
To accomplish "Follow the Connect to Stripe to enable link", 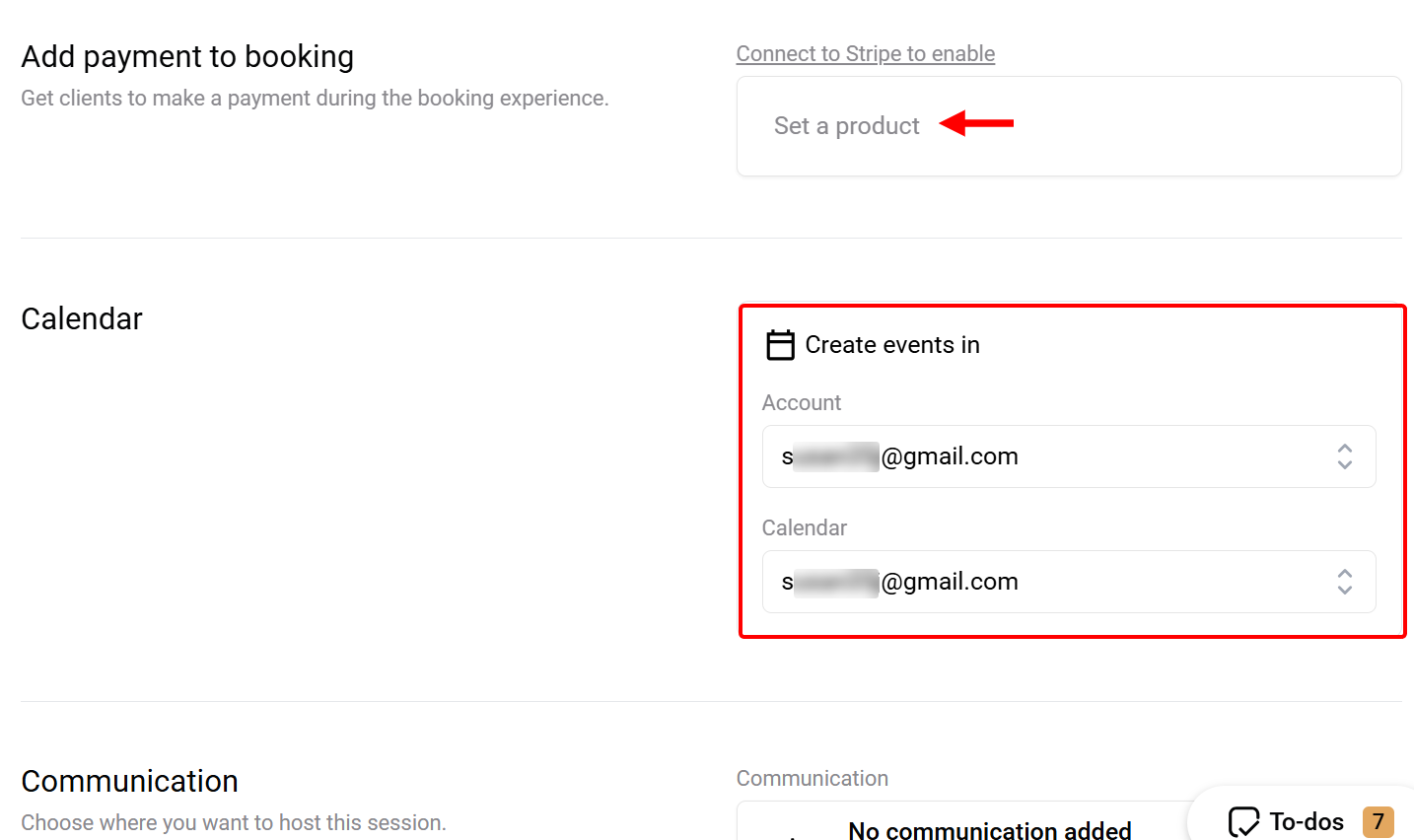I will point(865,54).
